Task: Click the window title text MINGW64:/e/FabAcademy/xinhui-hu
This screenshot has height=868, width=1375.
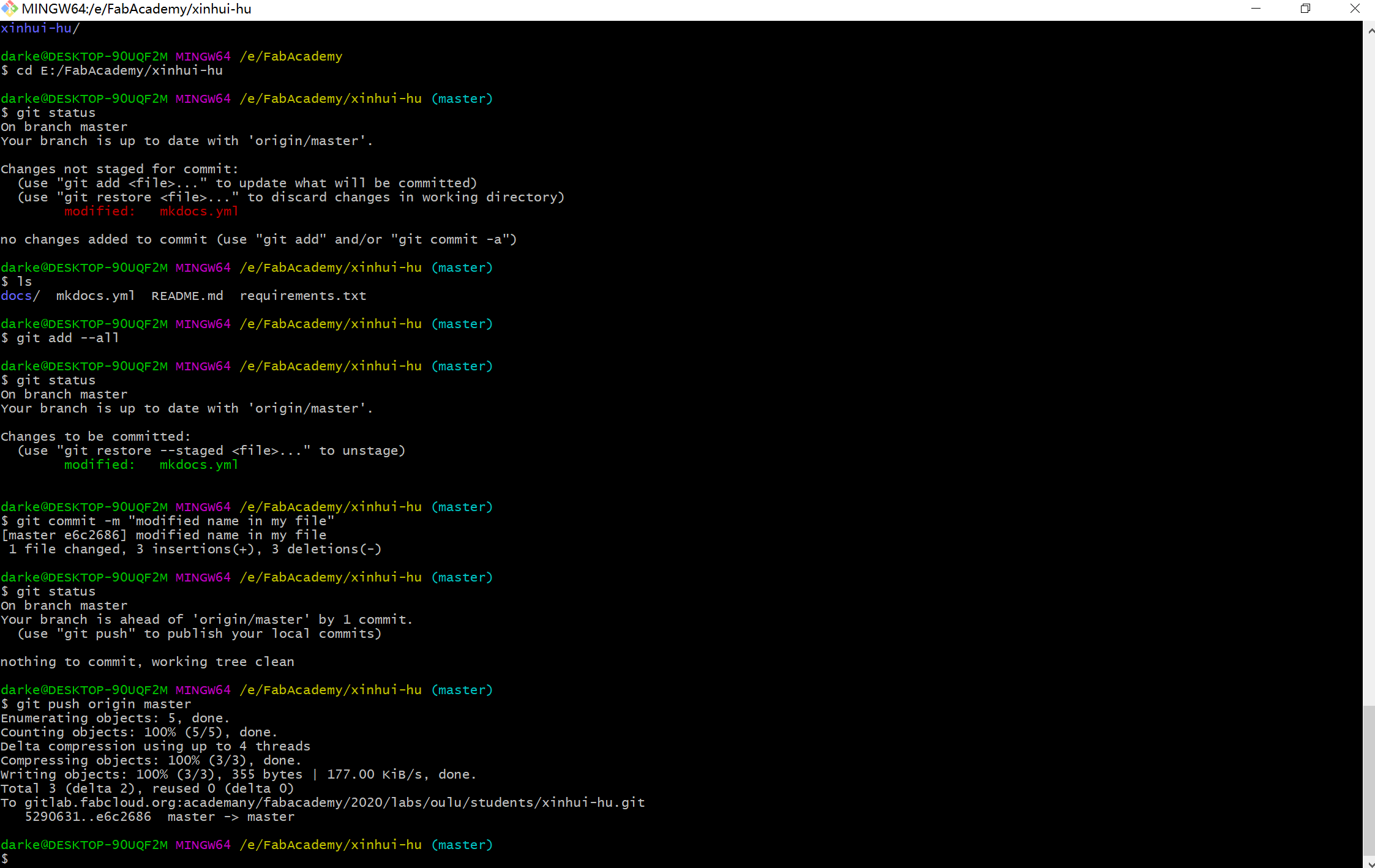Action: tap(137, 9)
